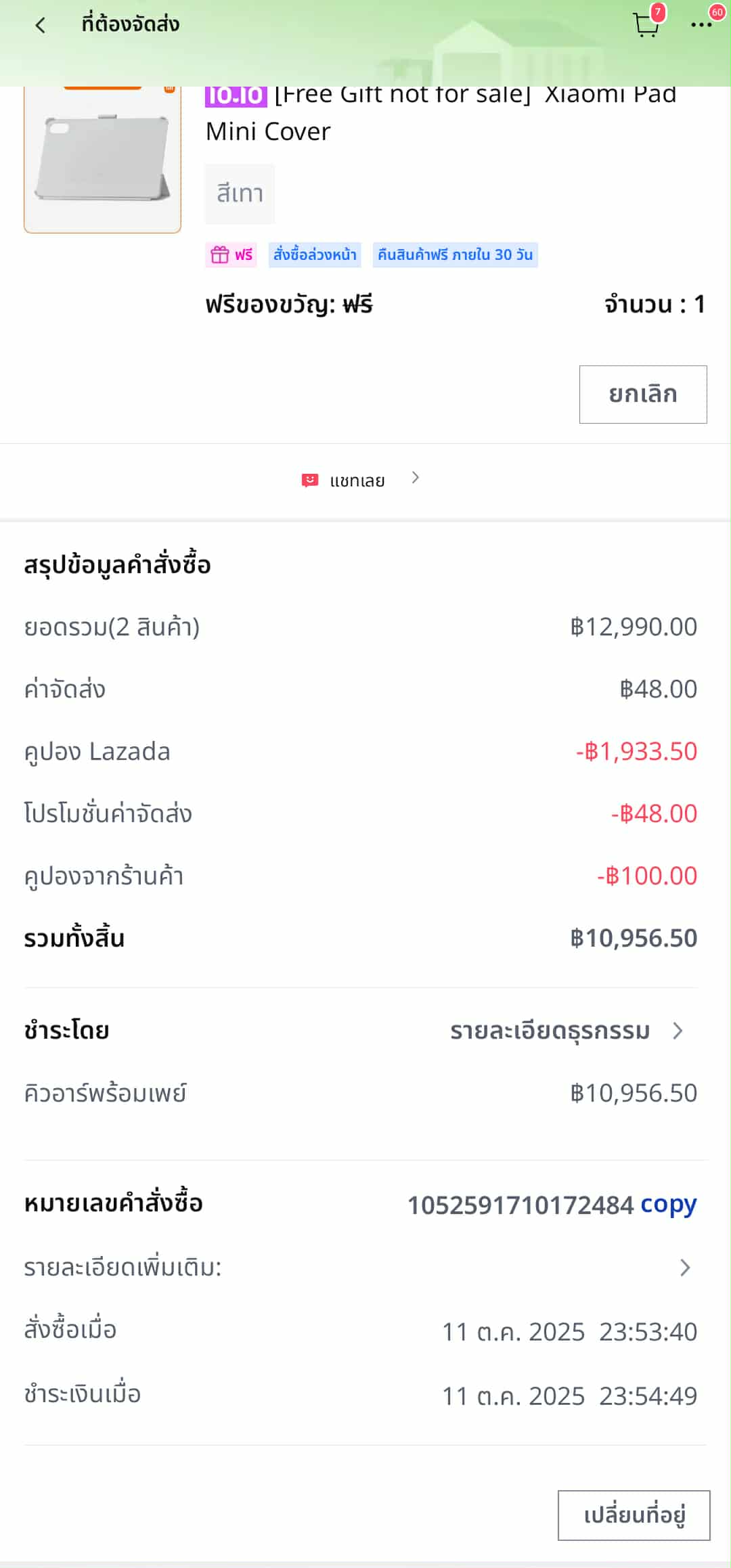Tap the back arrow icon
The width and height of the screenshot is (731, 1568).
coord(41,26)
